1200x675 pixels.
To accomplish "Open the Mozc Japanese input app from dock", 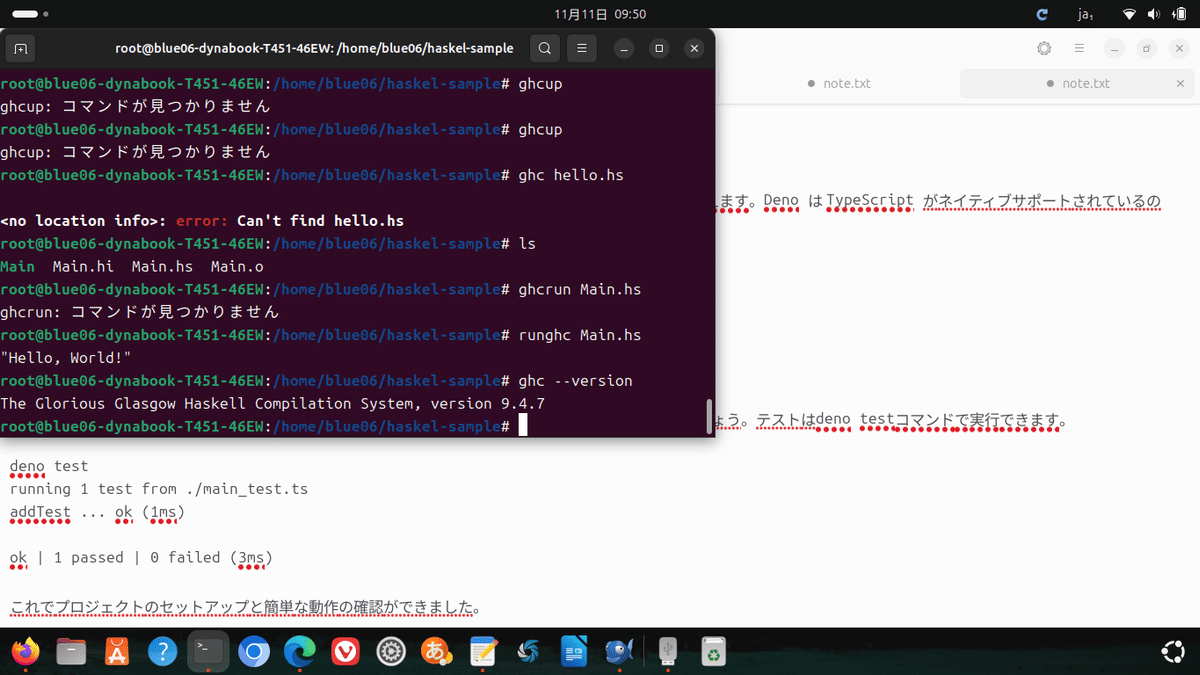I will [x=436, y=651].
